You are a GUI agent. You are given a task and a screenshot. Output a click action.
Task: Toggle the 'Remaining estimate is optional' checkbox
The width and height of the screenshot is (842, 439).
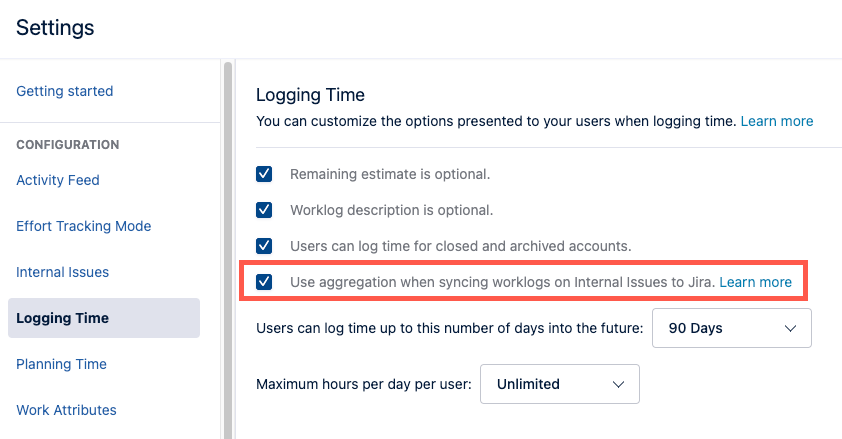(x=265, y=174)
